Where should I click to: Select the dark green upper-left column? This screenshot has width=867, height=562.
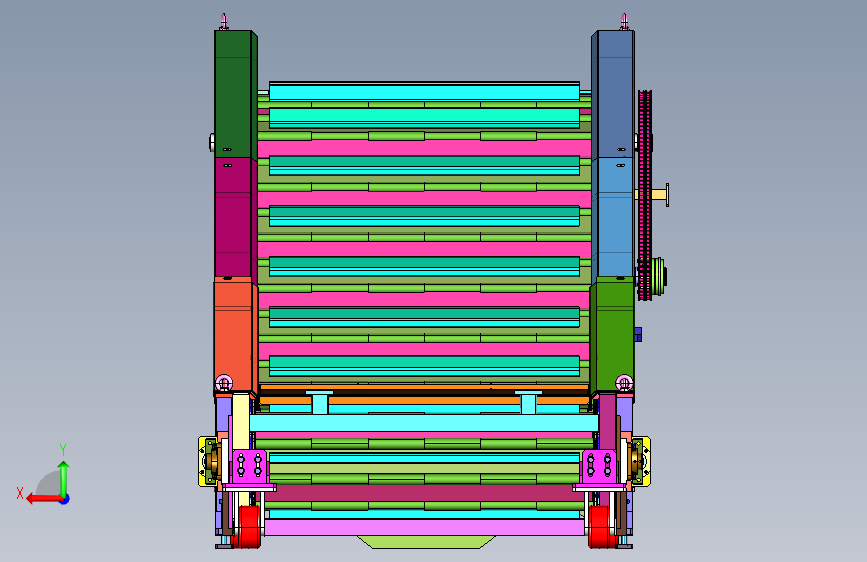click(236, 94)
